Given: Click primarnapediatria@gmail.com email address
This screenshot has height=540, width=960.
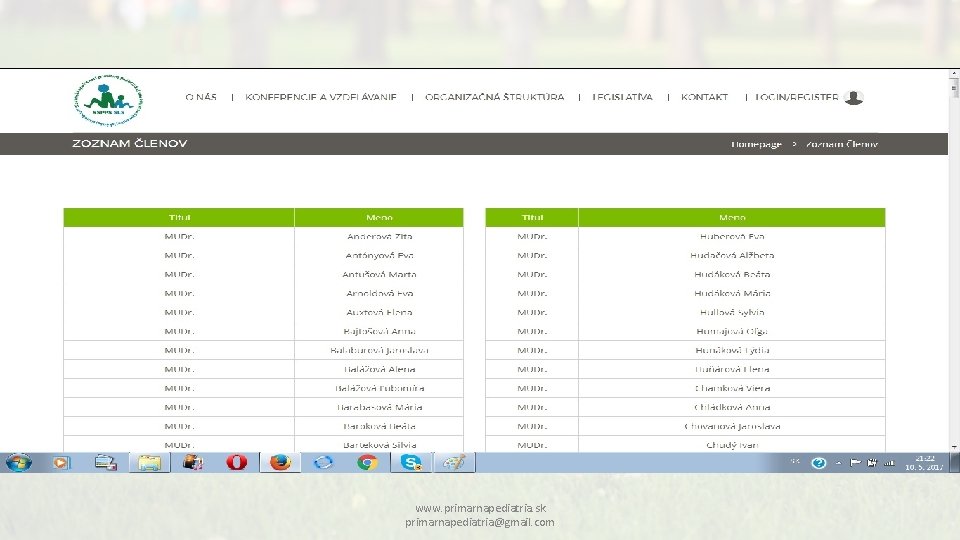Looking at the screenshot, I should (x=480, y=522).
